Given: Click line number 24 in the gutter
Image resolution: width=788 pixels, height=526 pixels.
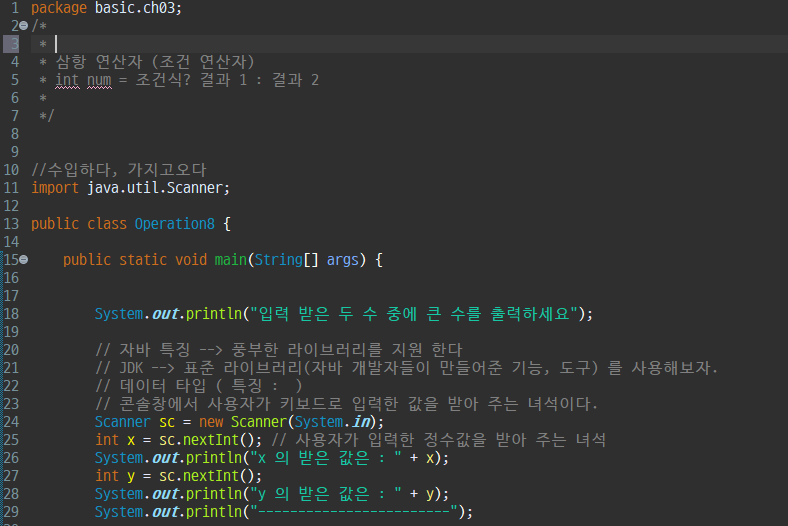Looking at the screenshot, I should pos(11,422).
